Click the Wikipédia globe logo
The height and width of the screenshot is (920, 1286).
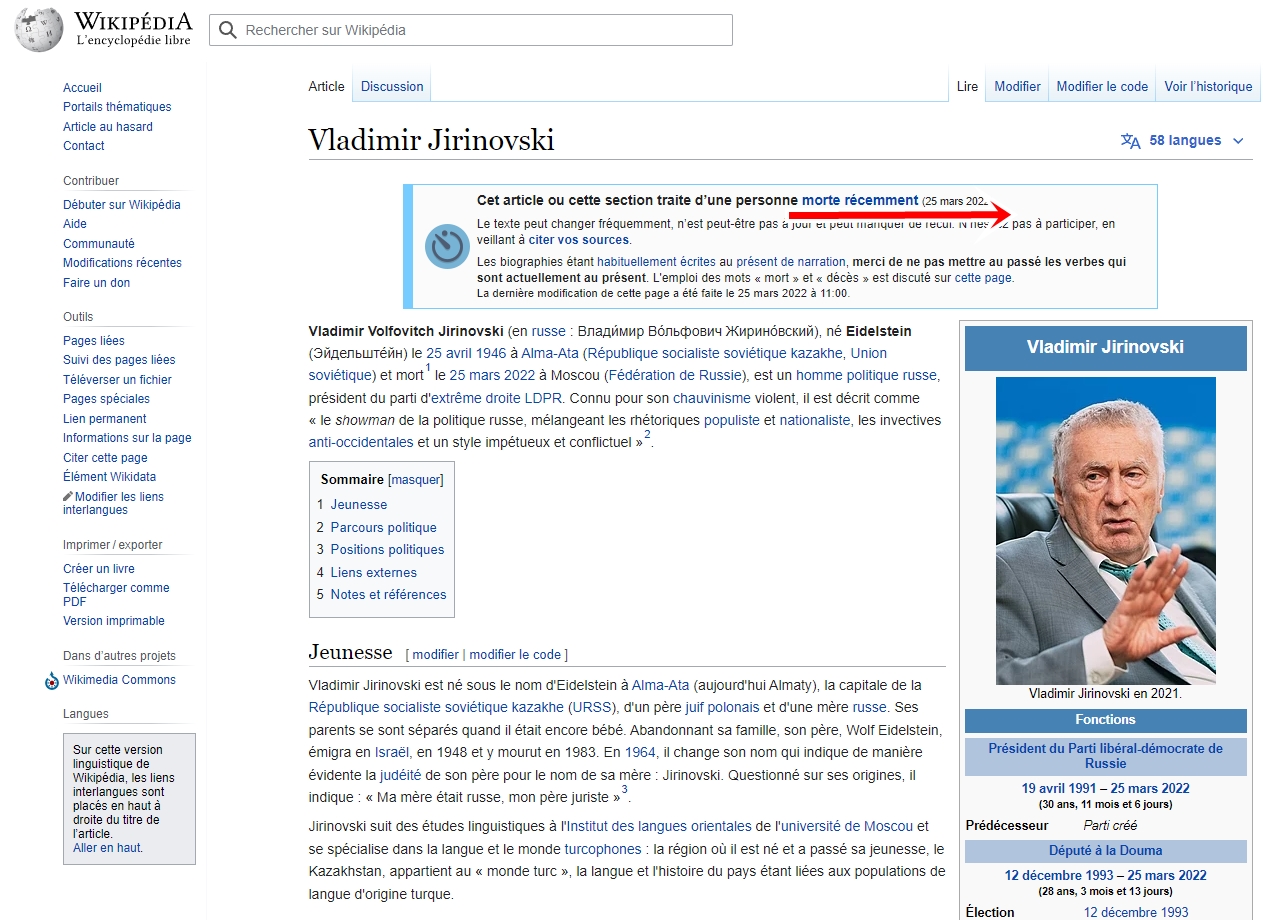39,30
